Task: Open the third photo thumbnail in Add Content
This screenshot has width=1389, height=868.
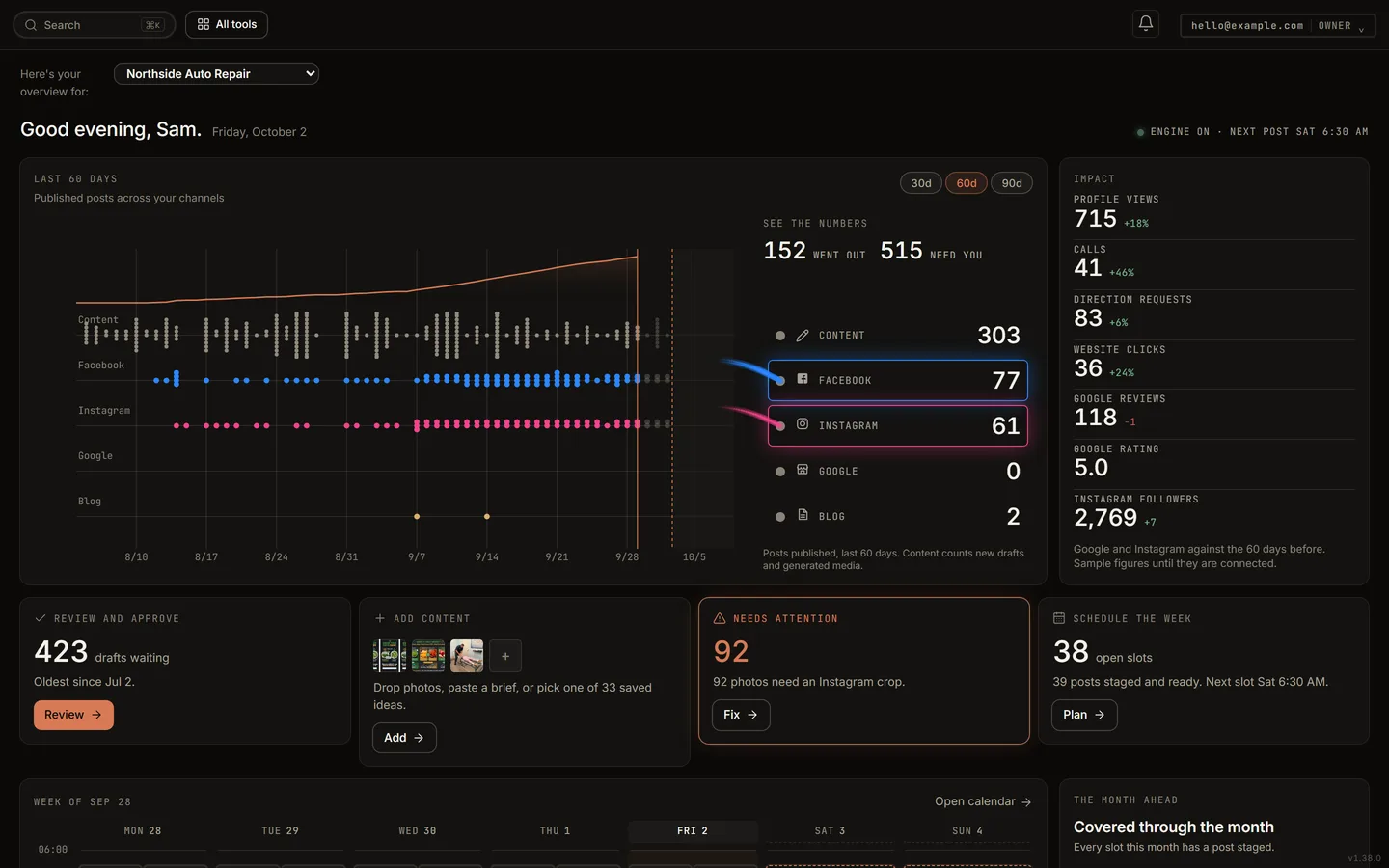Action: pos(467,656)
